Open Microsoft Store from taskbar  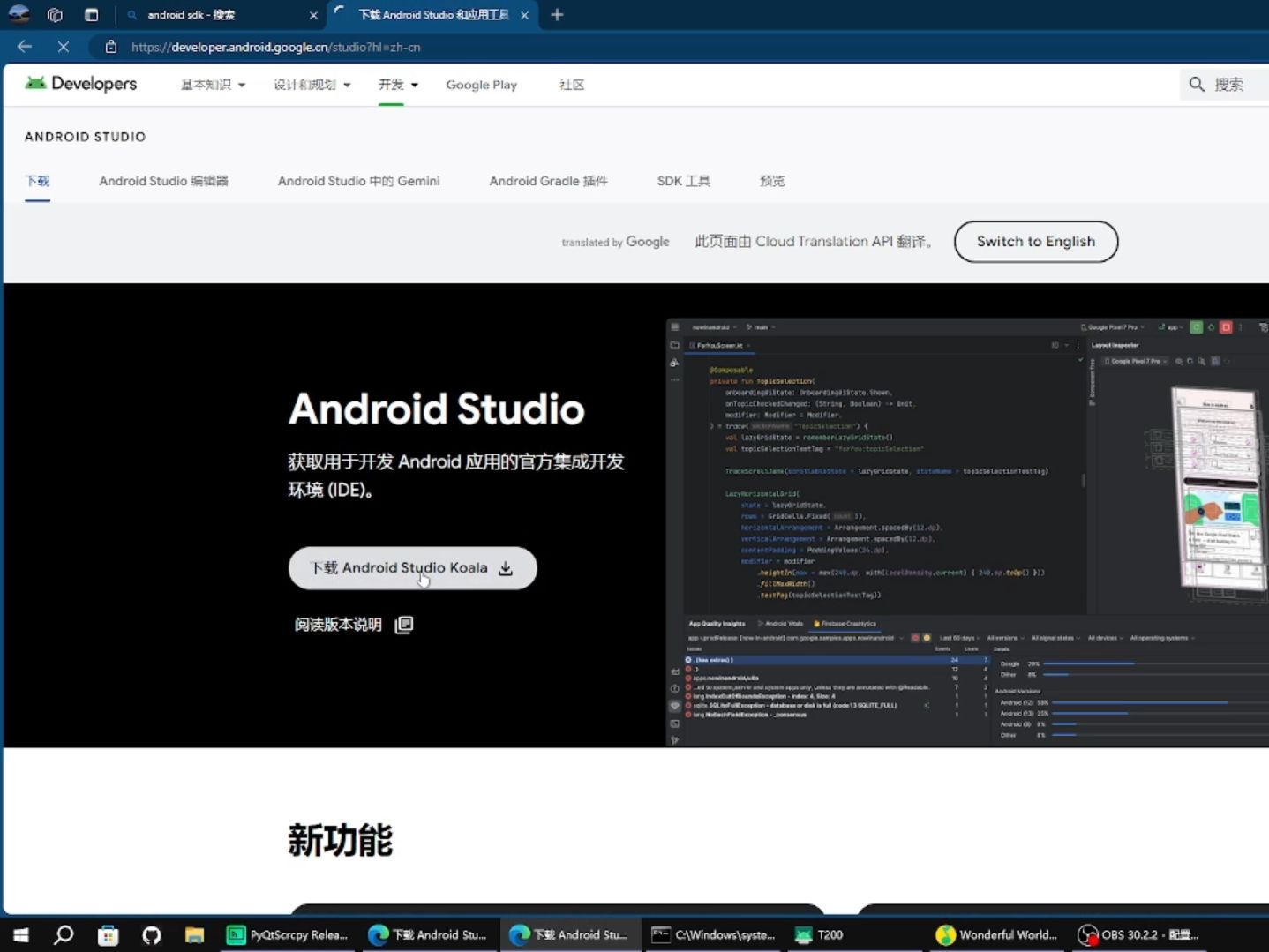(108, 935)
